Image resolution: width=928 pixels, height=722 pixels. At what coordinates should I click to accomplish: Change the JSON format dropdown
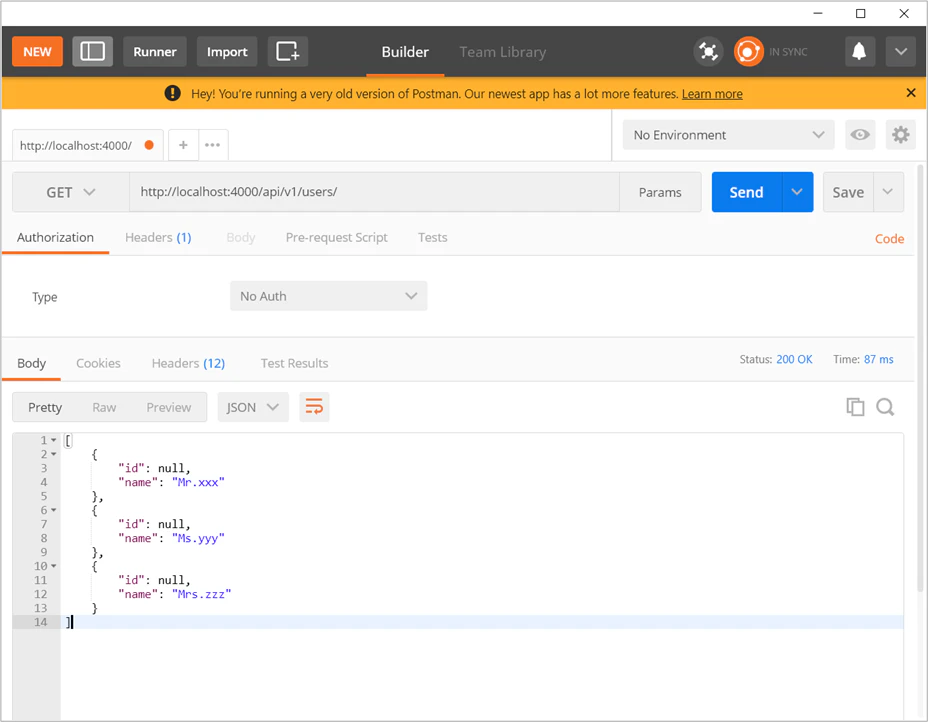pos(253,407)
